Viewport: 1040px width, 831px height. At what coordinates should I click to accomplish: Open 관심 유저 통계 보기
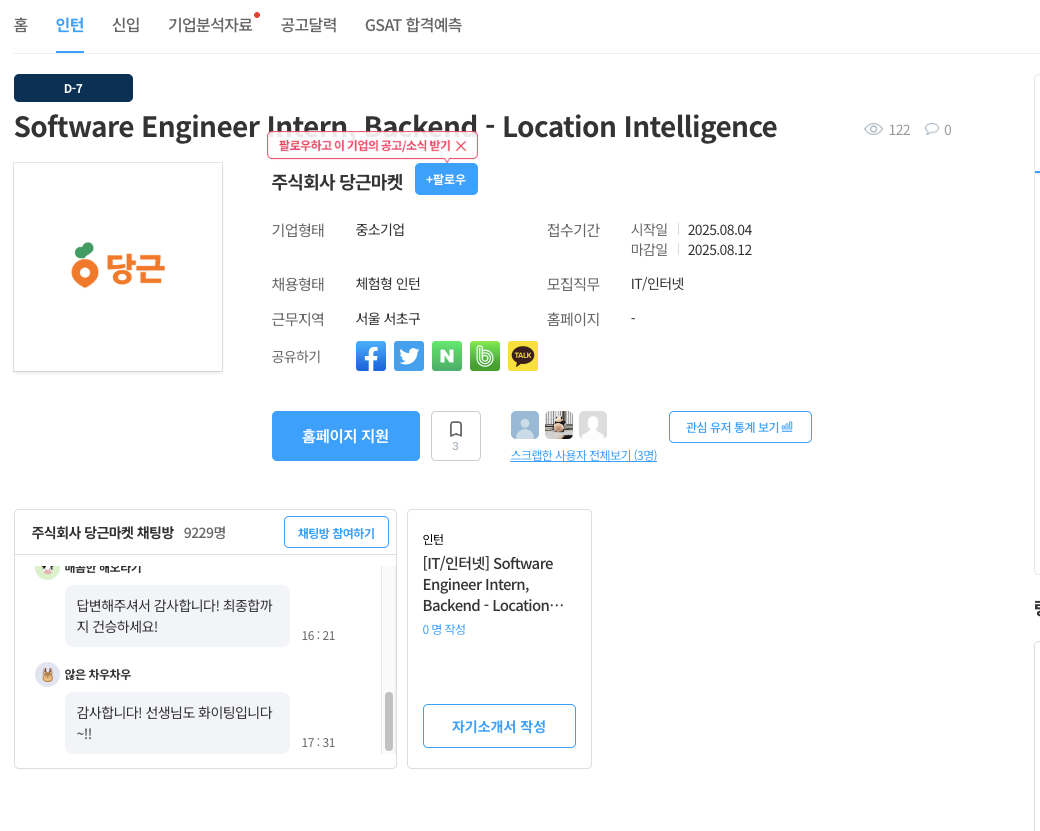click(740, 427)
